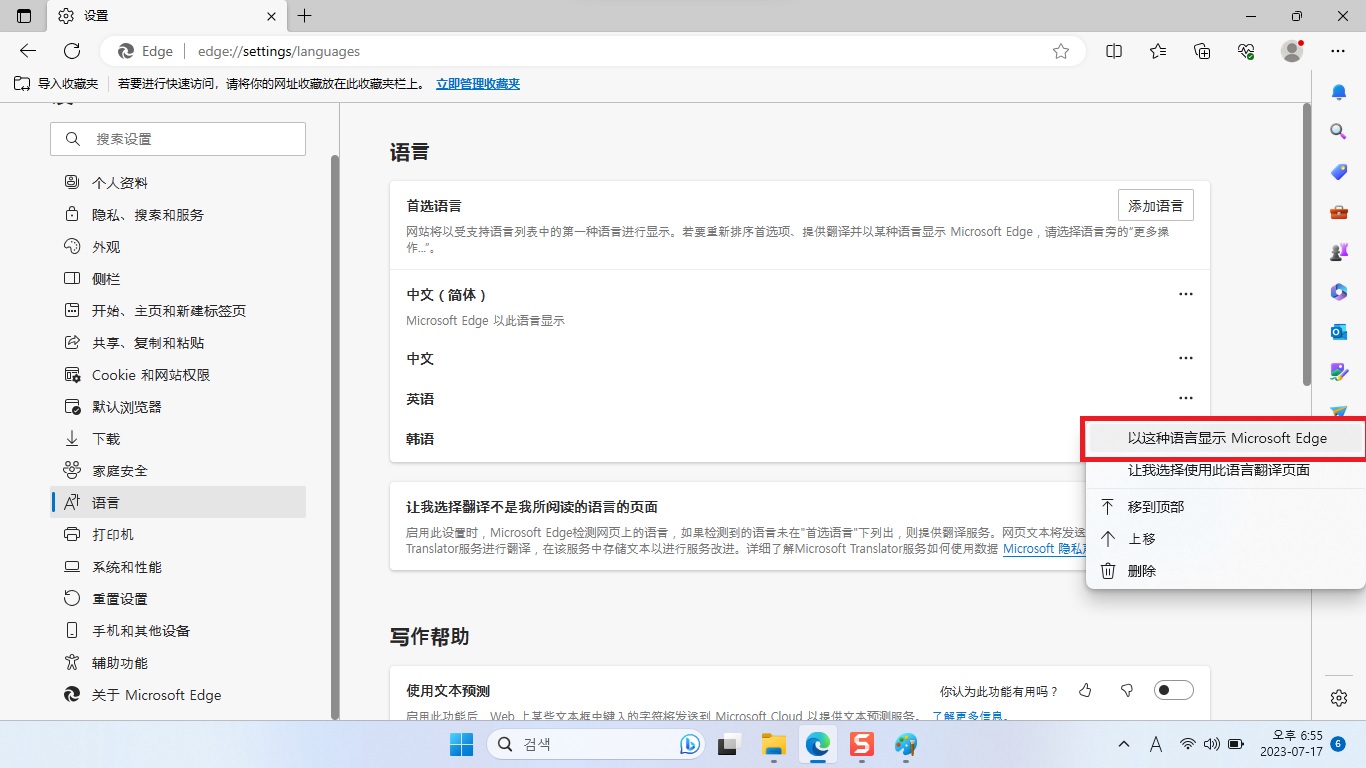Open 辅助功能 settings section

[178, 663]
